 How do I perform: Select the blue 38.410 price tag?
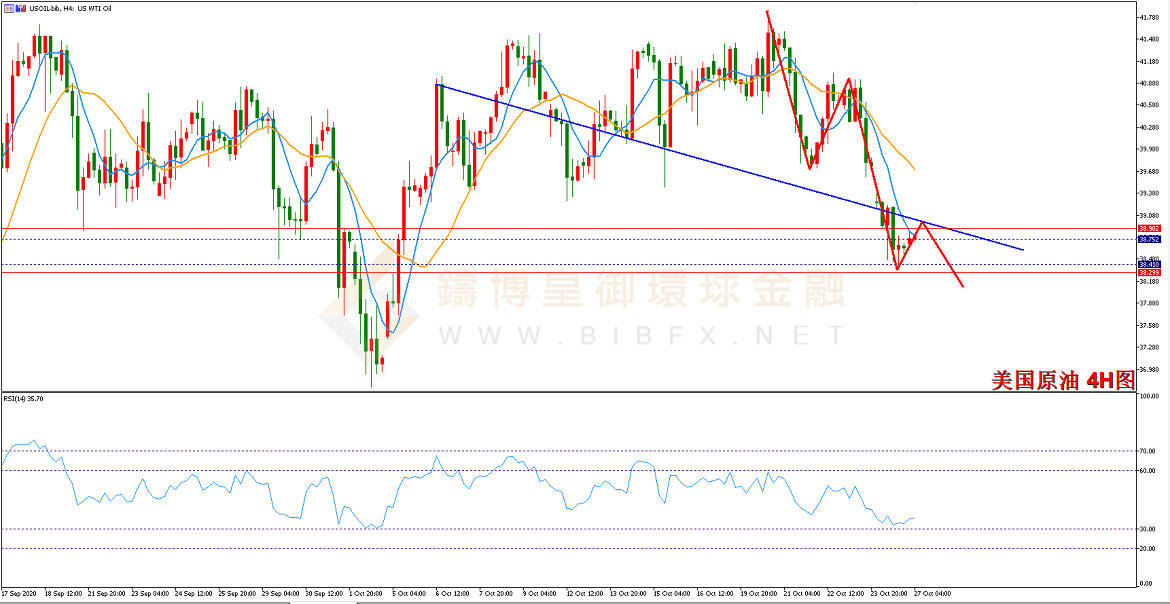1148,264
